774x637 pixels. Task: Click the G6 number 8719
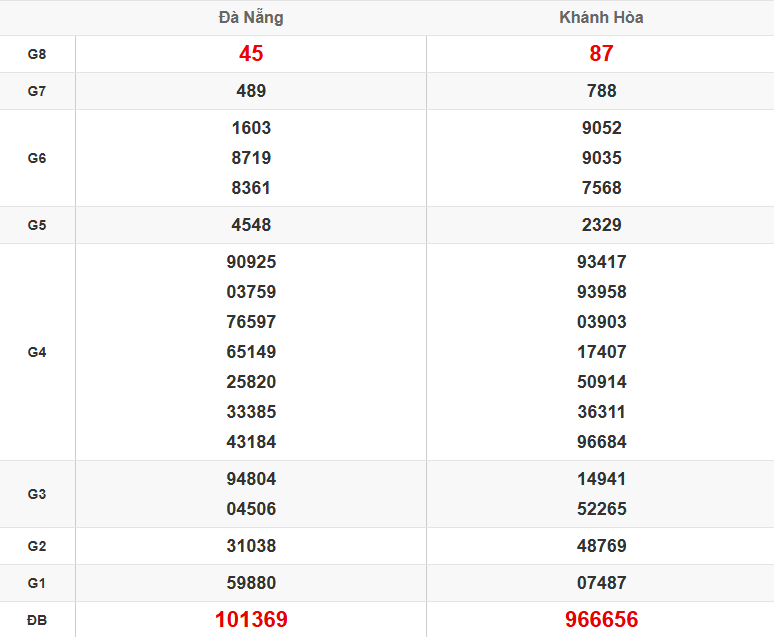pyautogui.click(x=251, y=158)
